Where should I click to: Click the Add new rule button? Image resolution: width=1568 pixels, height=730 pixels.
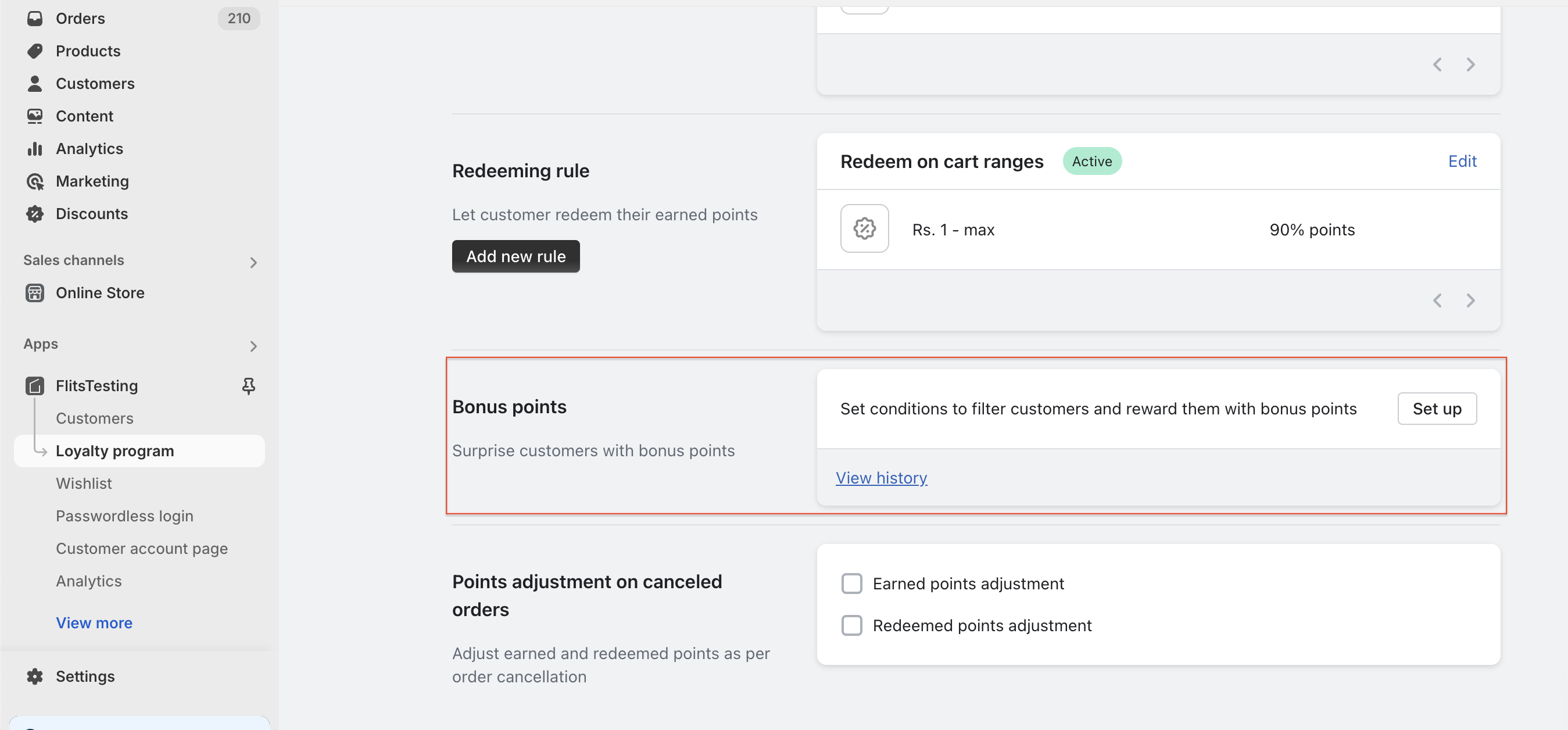pos(515,256)
